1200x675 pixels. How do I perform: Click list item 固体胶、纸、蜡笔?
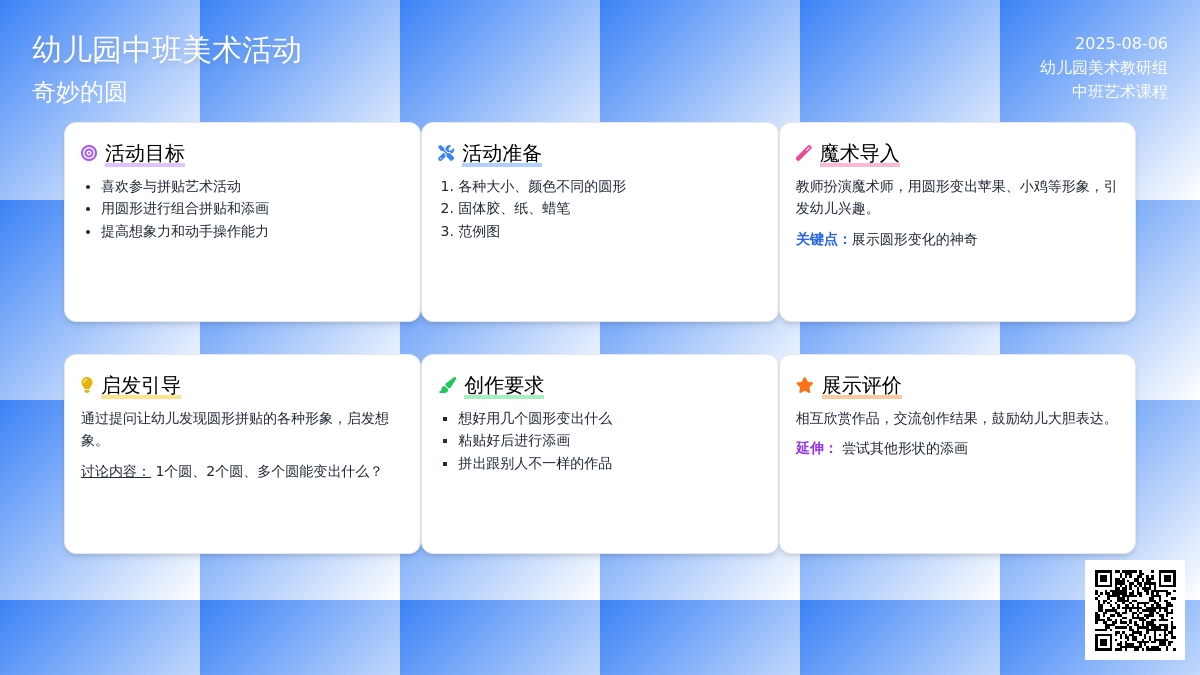pyautogui.click(x=514, y=208)
